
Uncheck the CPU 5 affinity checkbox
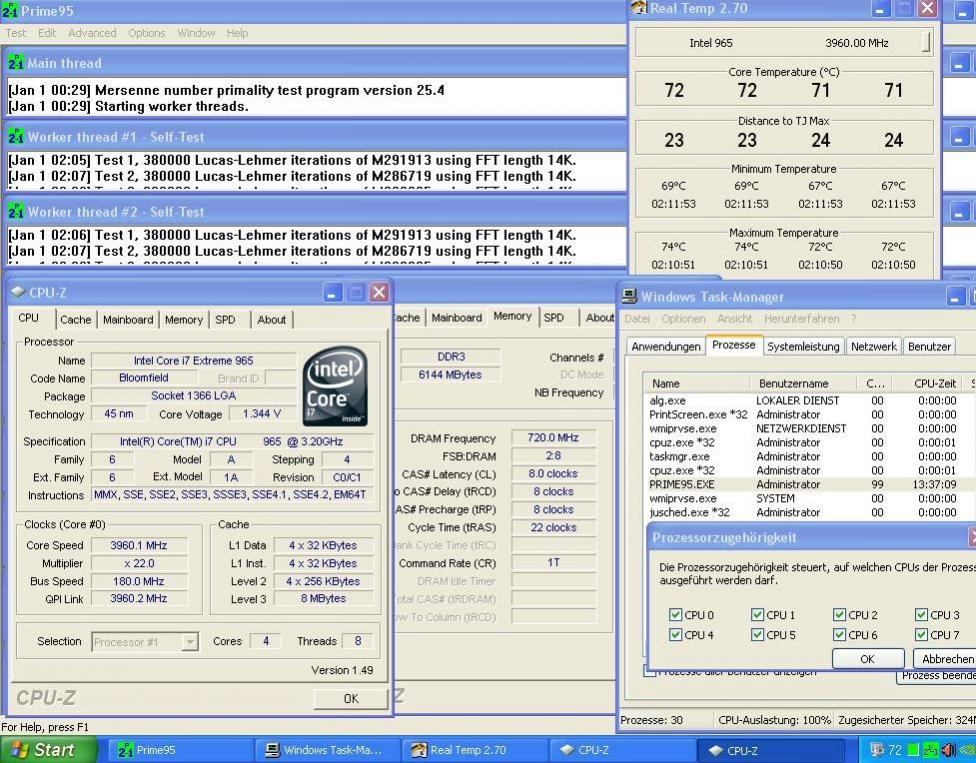pyautogui.click(x=757, y=635)
